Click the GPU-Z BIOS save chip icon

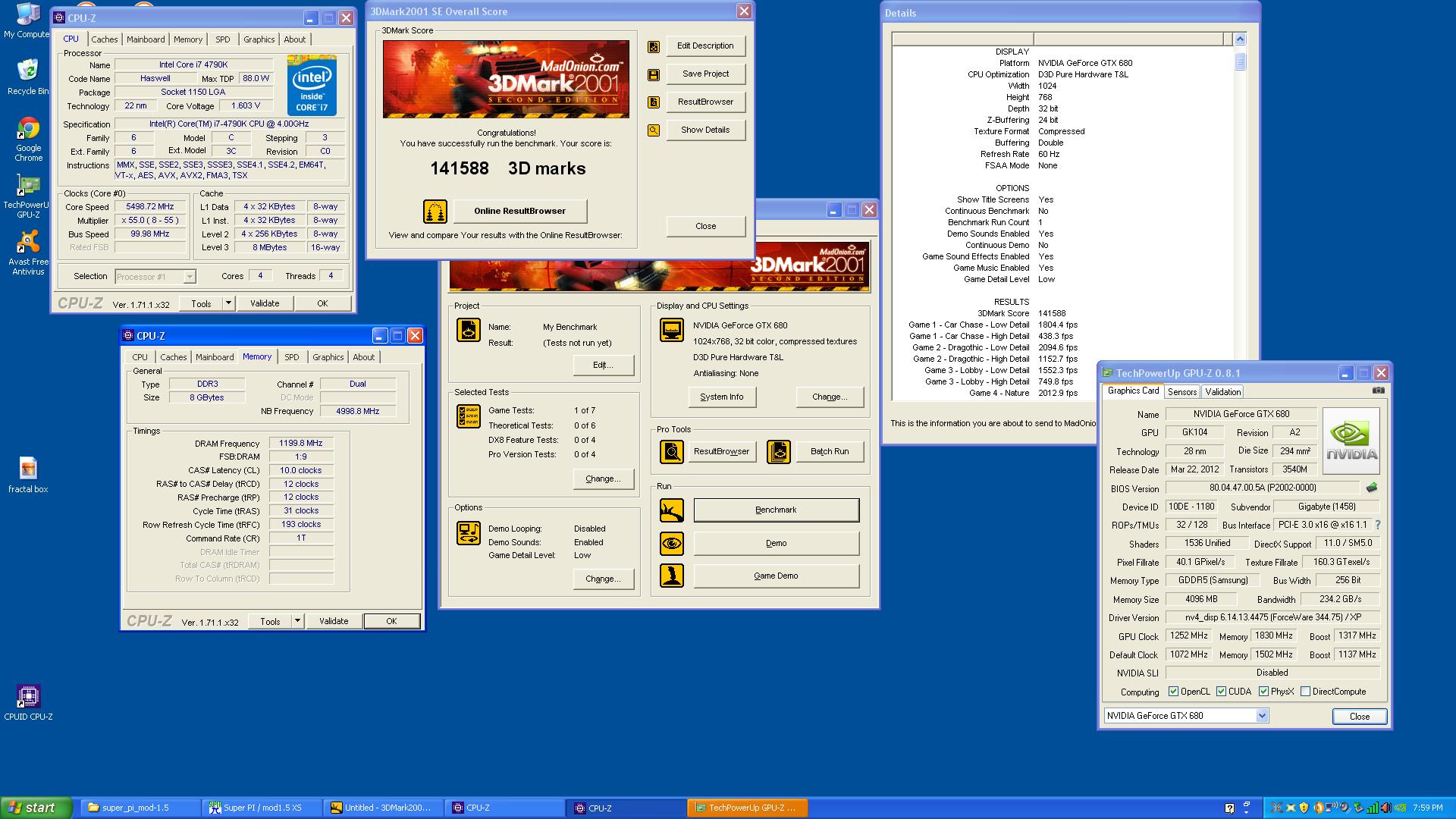point(1371,488)
